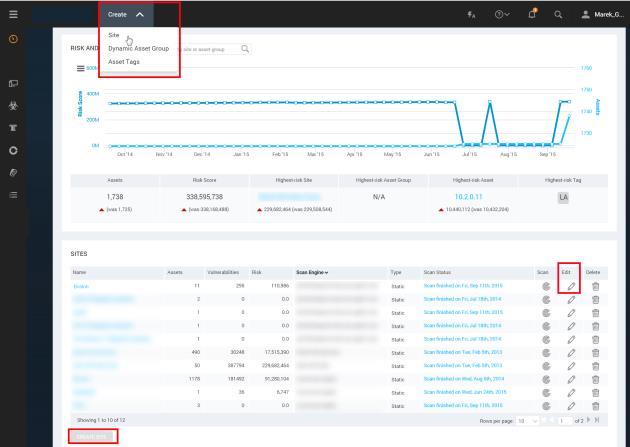Open the vulnerabilities biohazard sidebar icon
Image resolution: width=630 pixels, height=447 pixels.
coord(13,105)
